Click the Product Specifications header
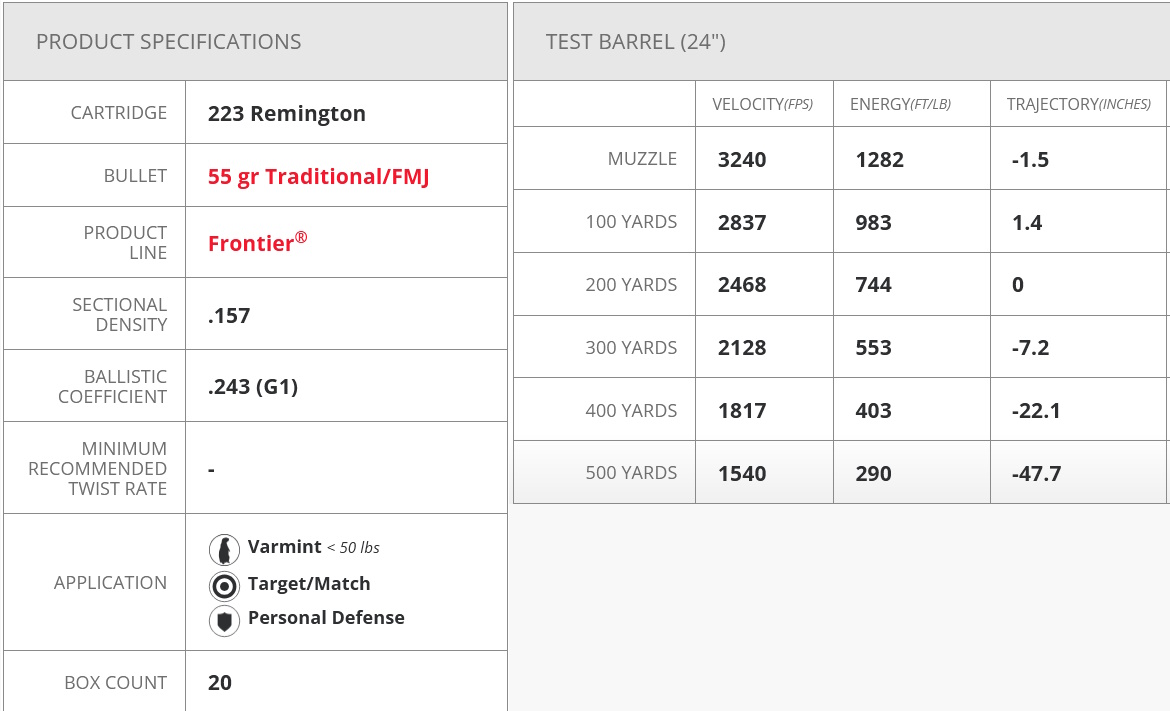The width and height of the screenshot is (1170, 711). pos(169,42)
